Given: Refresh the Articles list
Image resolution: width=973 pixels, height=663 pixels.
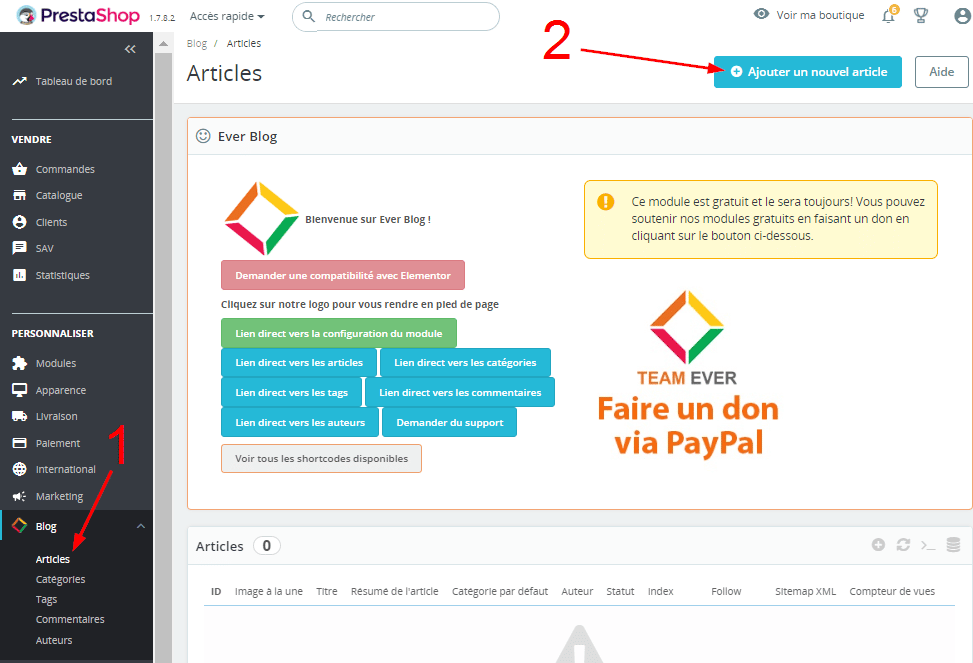Looking at the screenshot, I should pyautogui.click(x=903, y=545).
